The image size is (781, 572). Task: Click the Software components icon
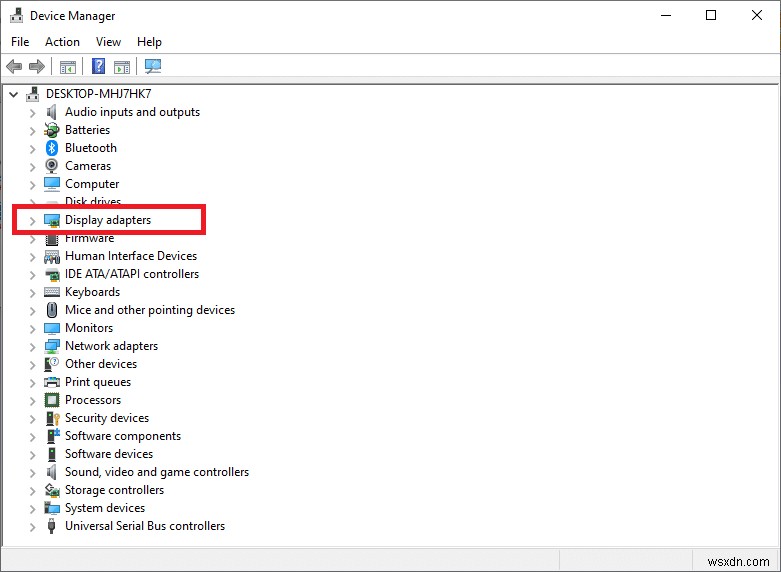pos(52,436)
